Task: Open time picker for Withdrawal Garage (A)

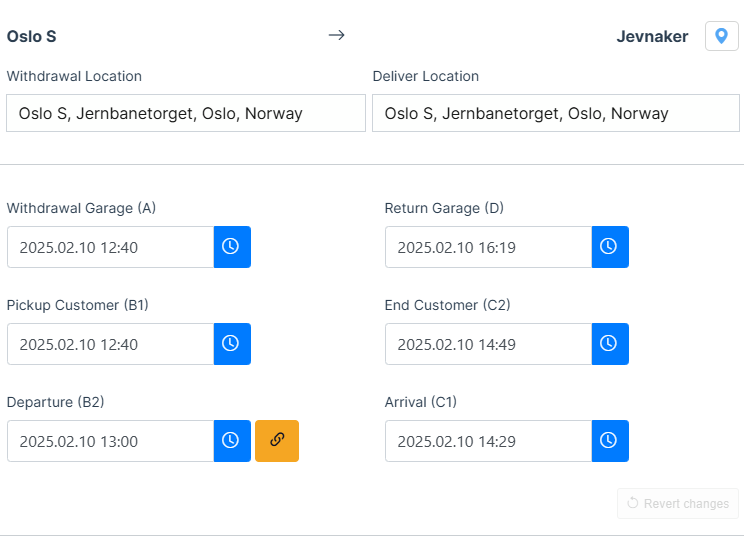Action: [231, 247]
